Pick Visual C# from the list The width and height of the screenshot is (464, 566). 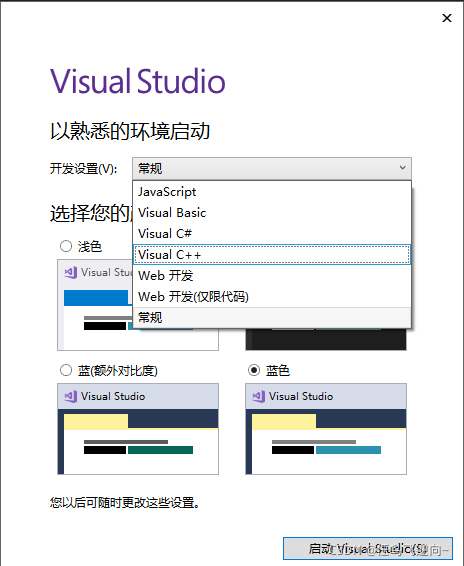click(272, 234)
